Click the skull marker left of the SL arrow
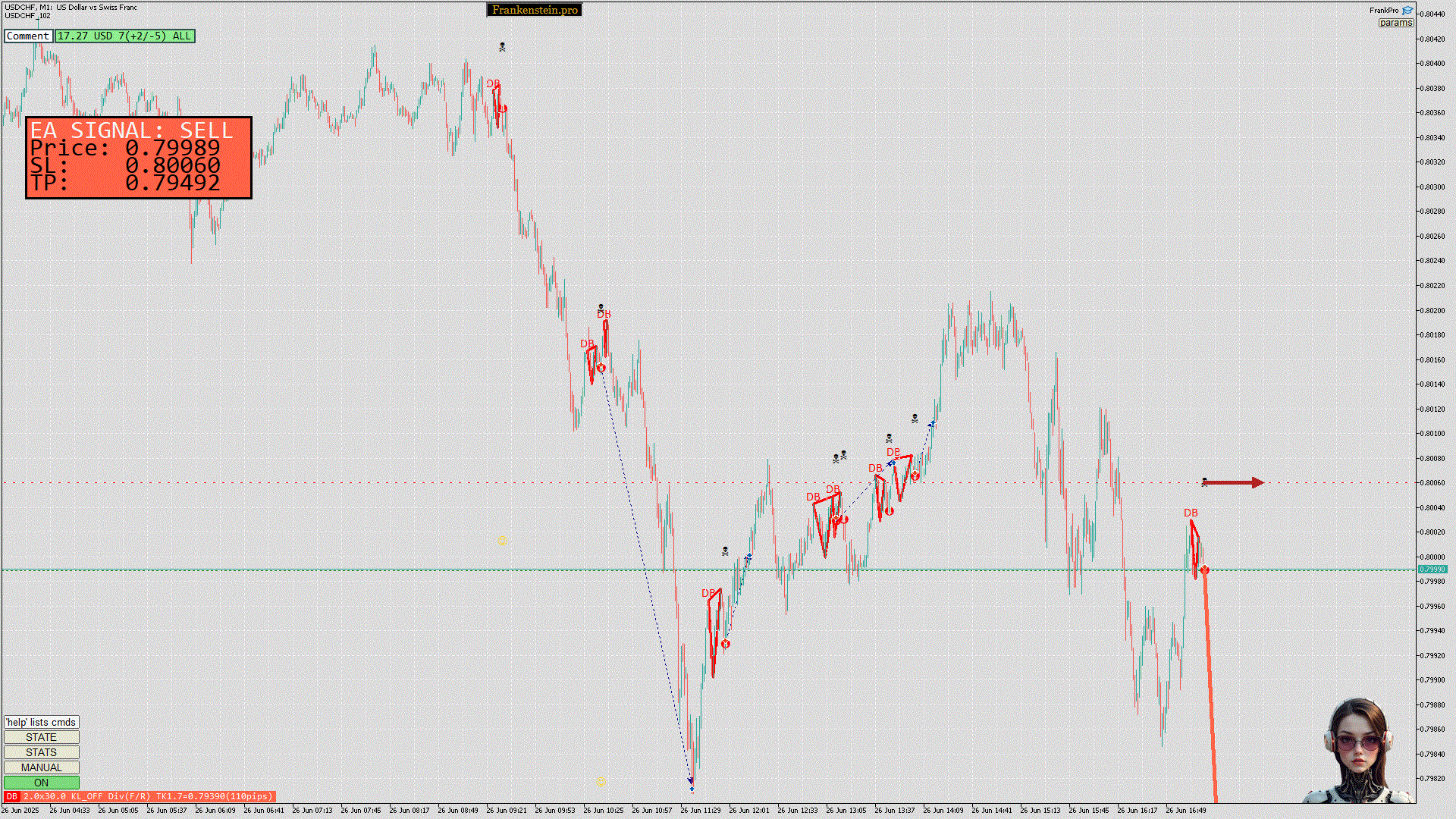This screenshot has height=819, width=1456. (x=1205, y=482)
